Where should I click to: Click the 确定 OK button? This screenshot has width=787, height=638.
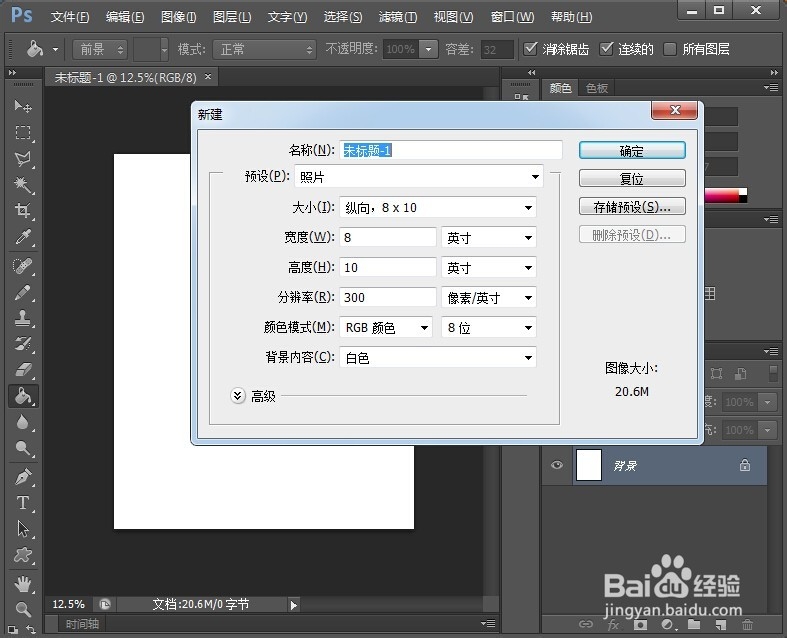632,151
